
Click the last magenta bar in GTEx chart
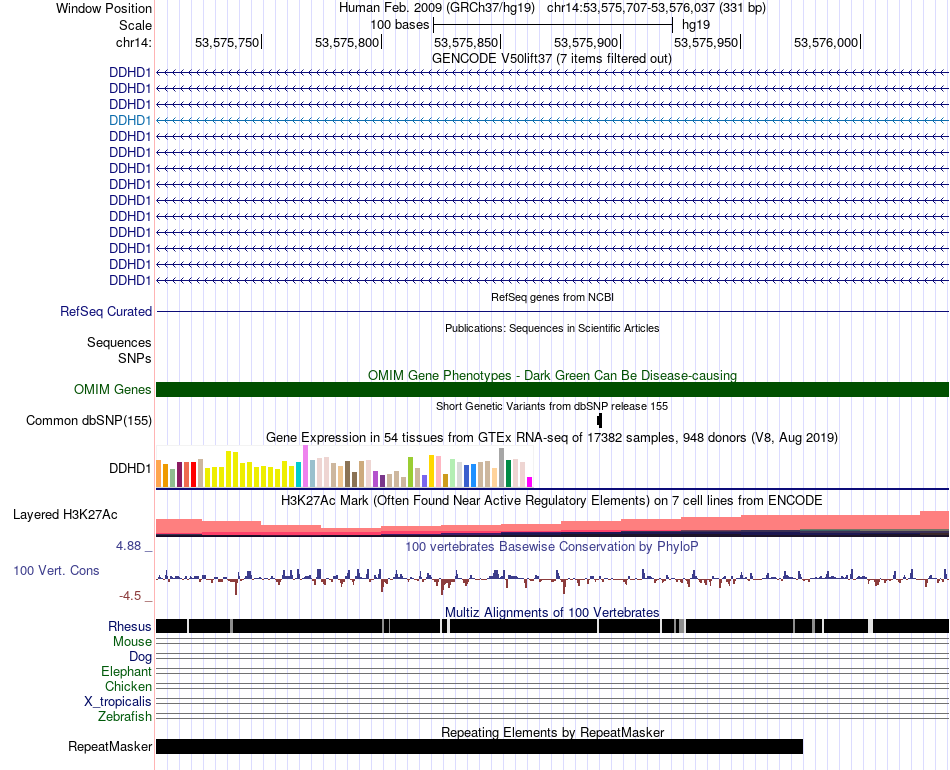click(x=529, y=482)
